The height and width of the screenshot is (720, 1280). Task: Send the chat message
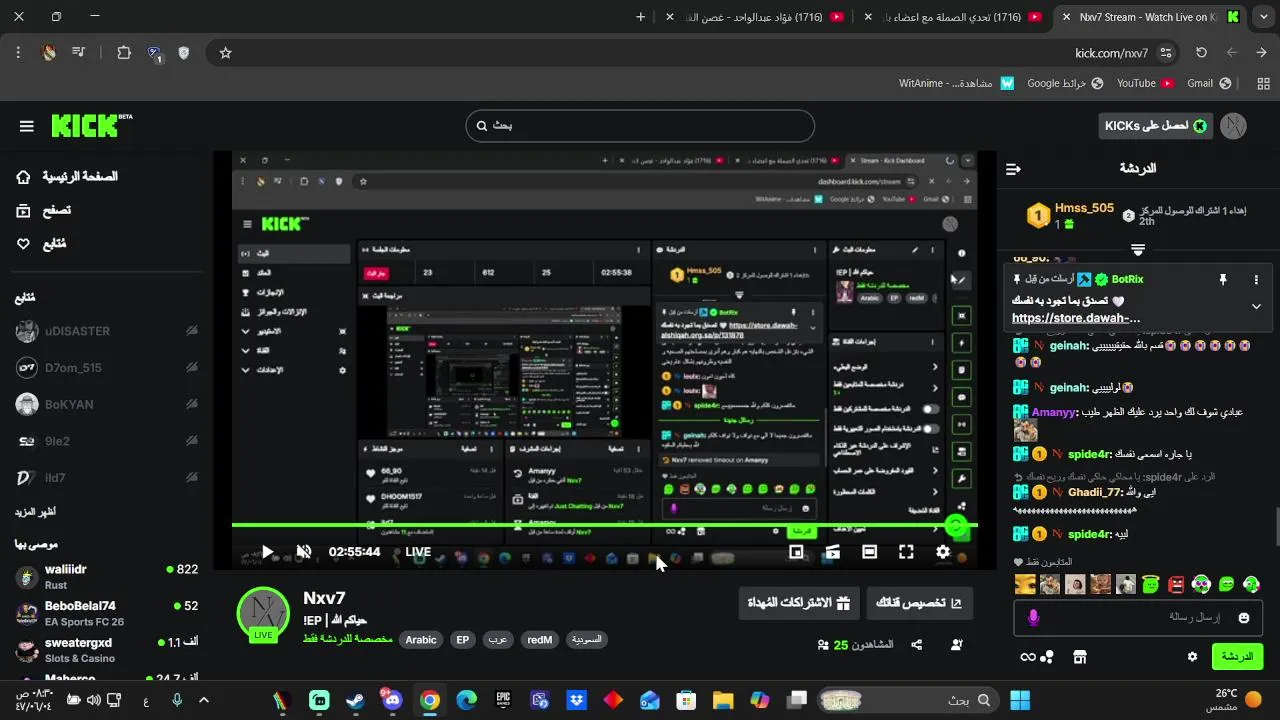coord(1237,657)
